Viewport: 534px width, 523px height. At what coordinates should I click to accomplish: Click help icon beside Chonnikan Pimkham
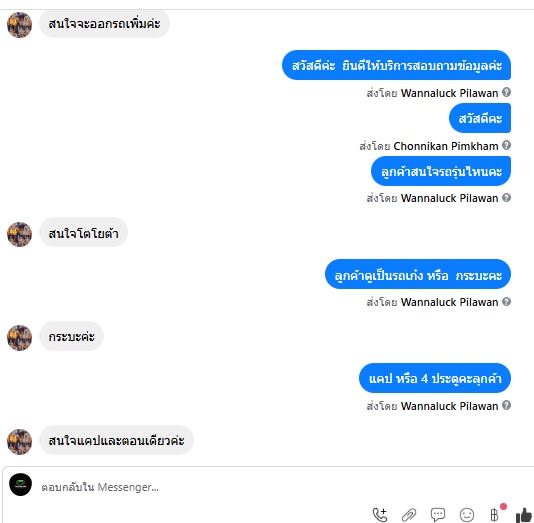506,145
